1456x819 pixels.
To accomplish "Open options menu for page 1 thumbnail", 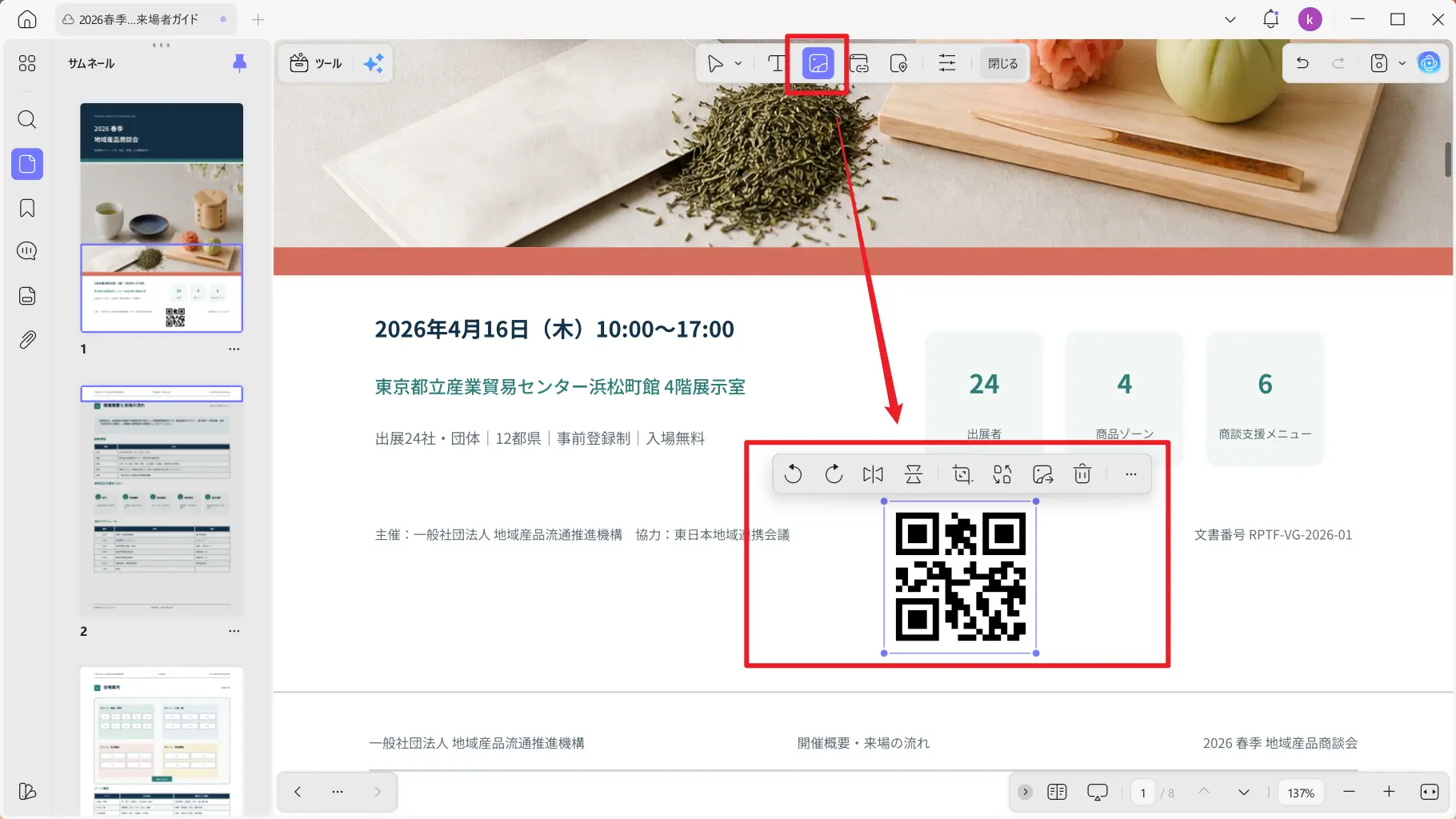I will click(x=234, y=349).
